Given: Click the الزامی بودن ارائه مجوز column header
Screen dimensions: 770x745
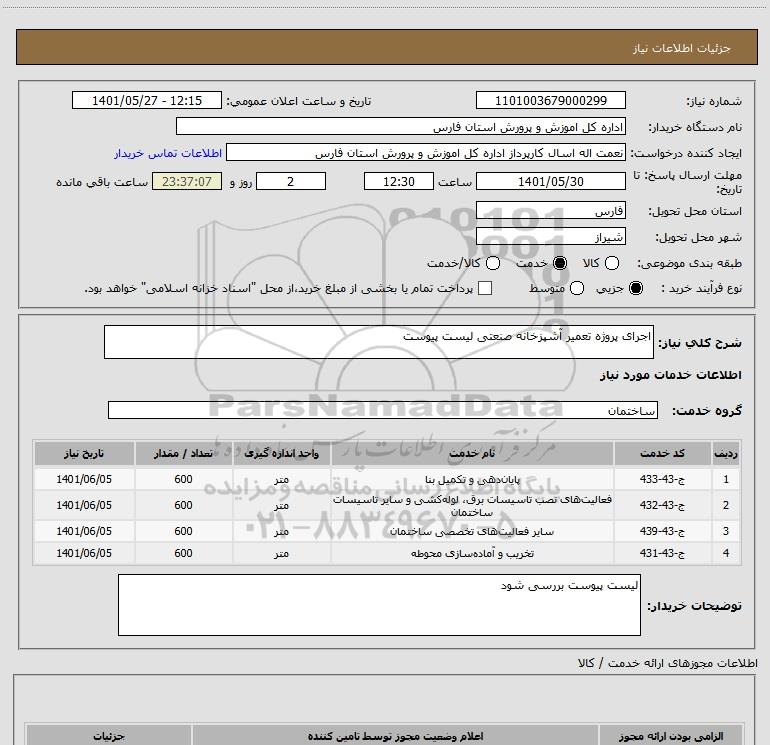Looking at the screenshot, I should click(671, 736).
